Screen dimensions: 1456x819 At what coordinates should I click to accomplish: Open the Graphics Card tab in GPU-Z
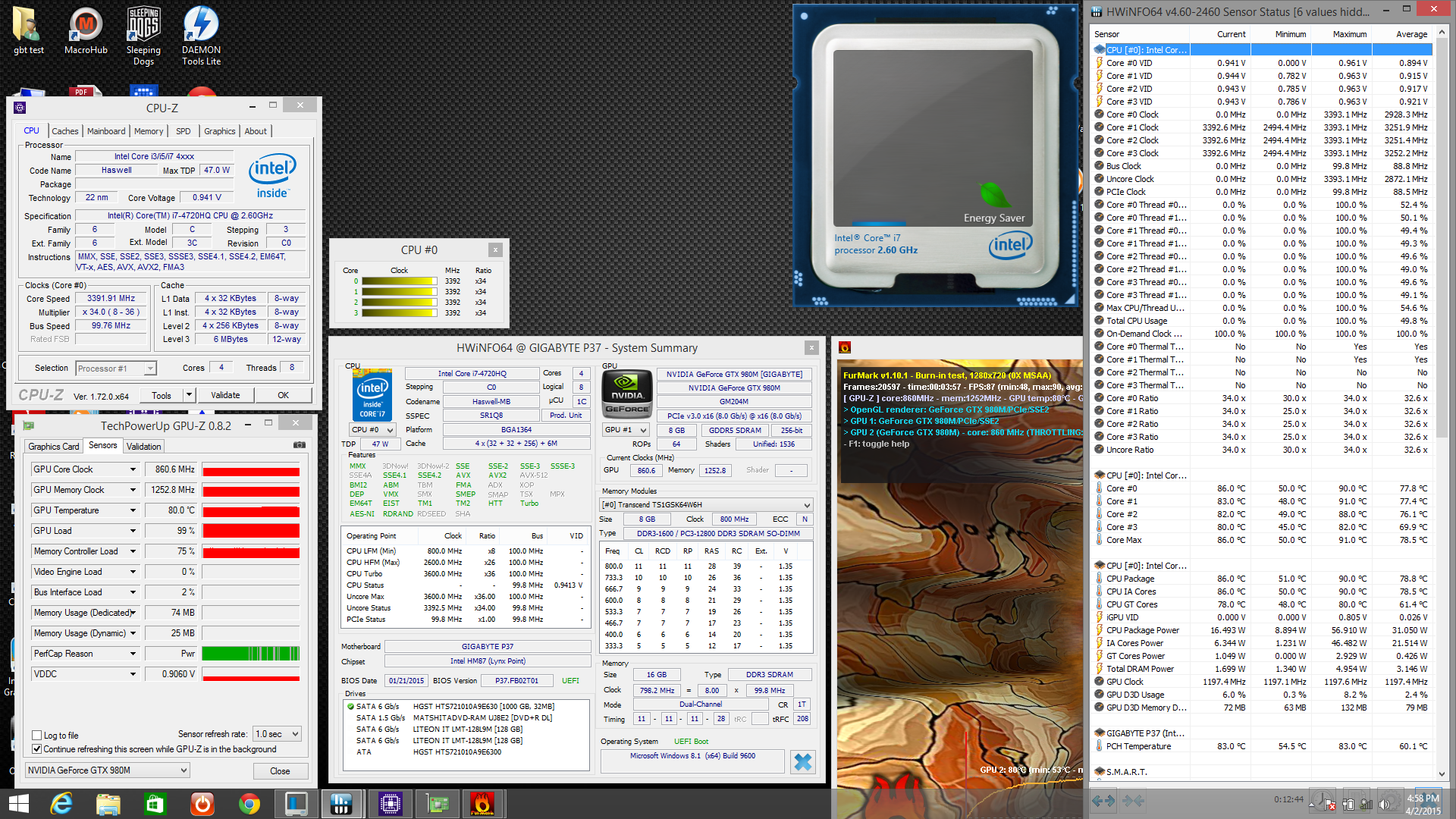tap(53, 447)
